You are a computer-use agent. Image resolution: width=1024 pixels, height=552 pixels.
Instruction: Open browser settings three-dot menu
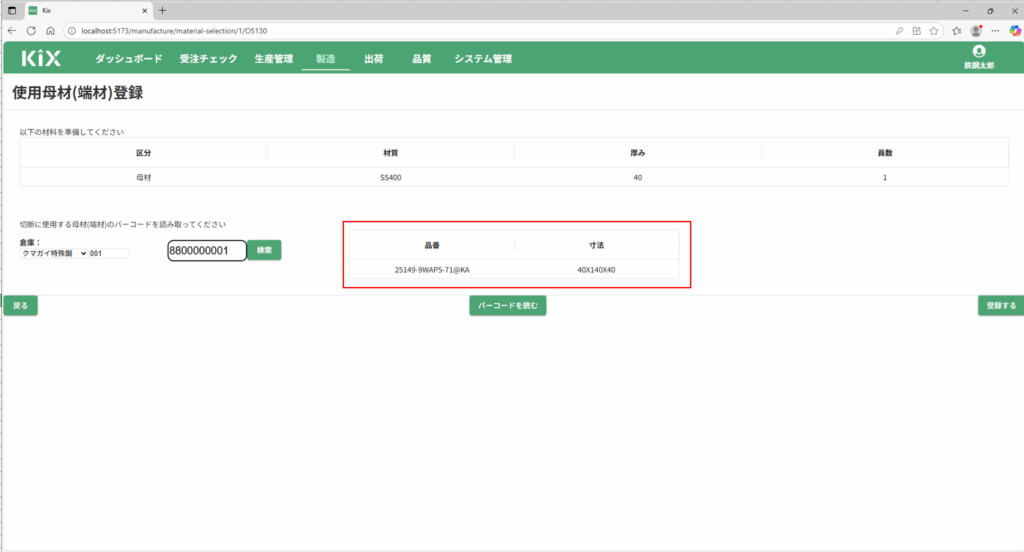[x=996, y=31]
